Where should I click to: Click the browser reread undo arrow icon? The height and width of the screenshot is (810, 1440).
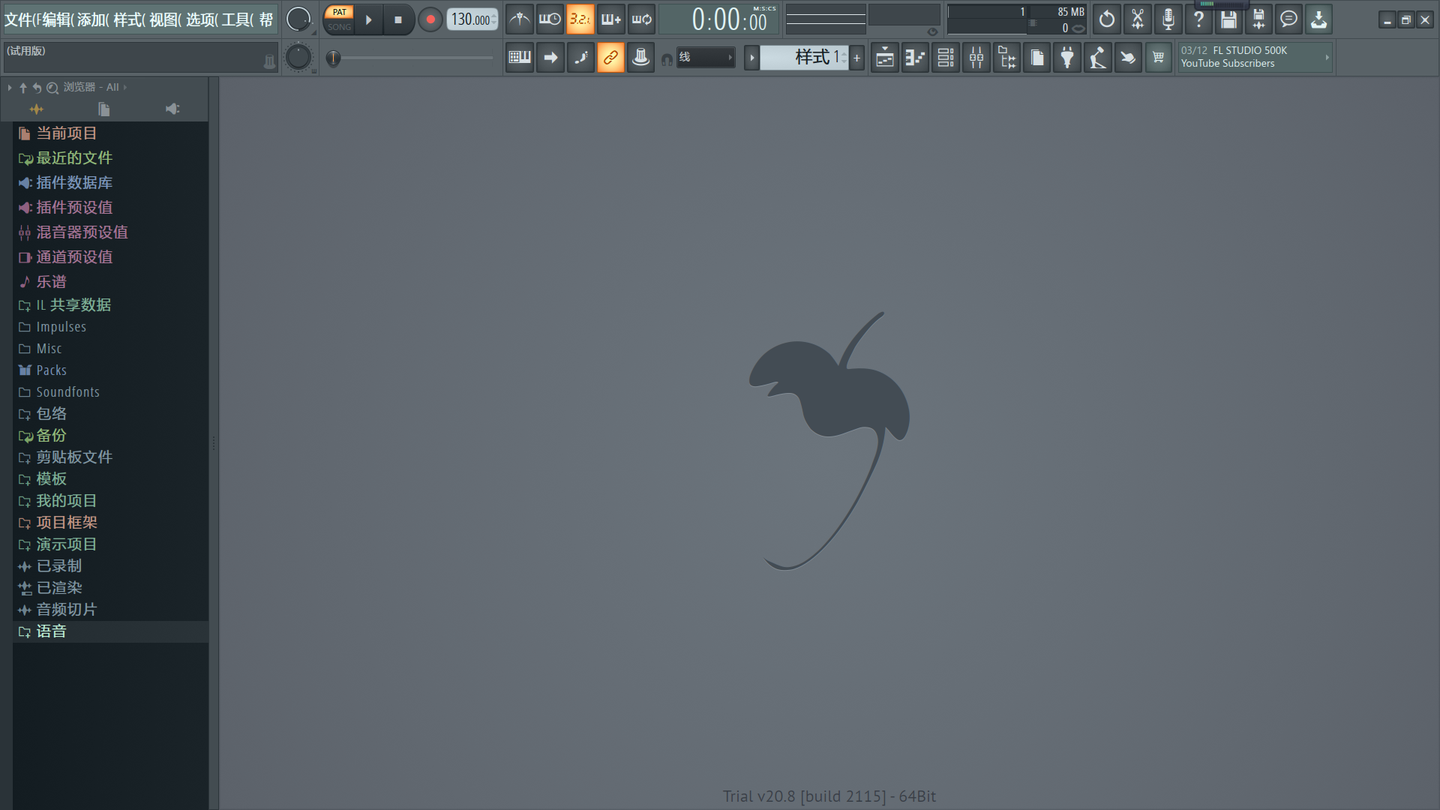[37, 88]
